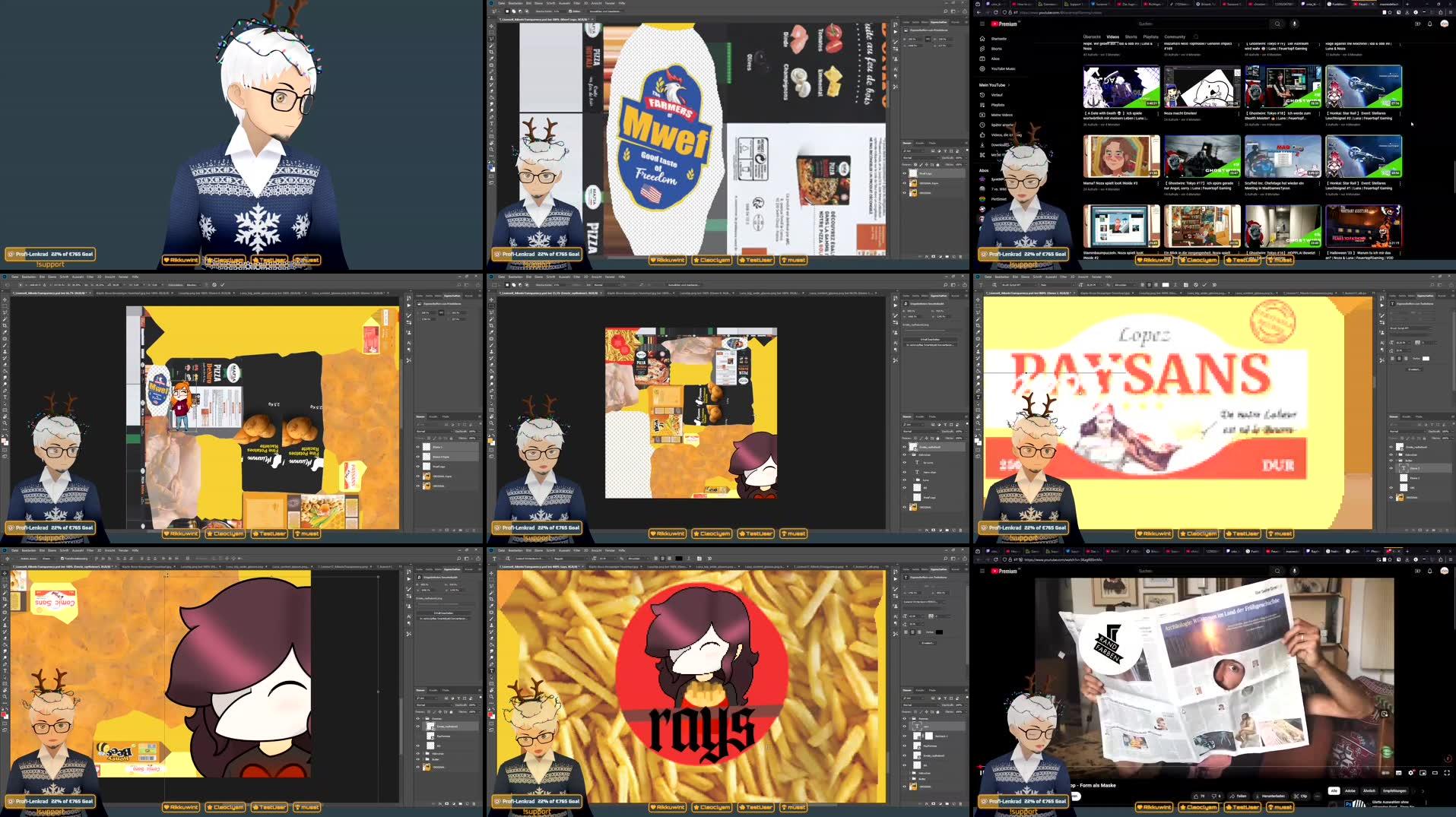
Task: Switch the newspaper video to theater mode
Action: point(1435,772)
